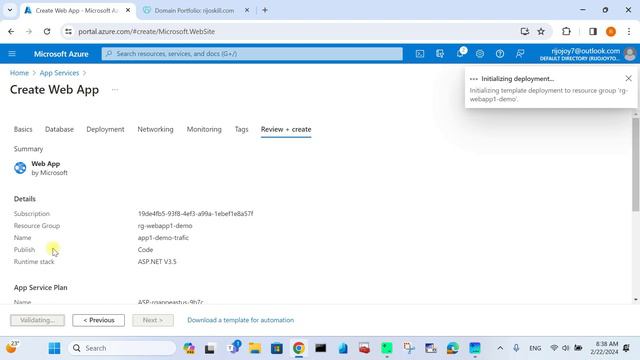
Task: Switch to the Tags tab
Action: click(241, 129)
